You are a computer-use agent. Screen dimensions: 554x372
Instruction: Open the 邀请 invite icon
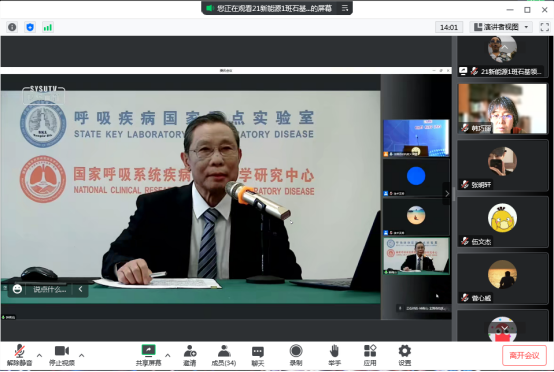pos(190,355)
